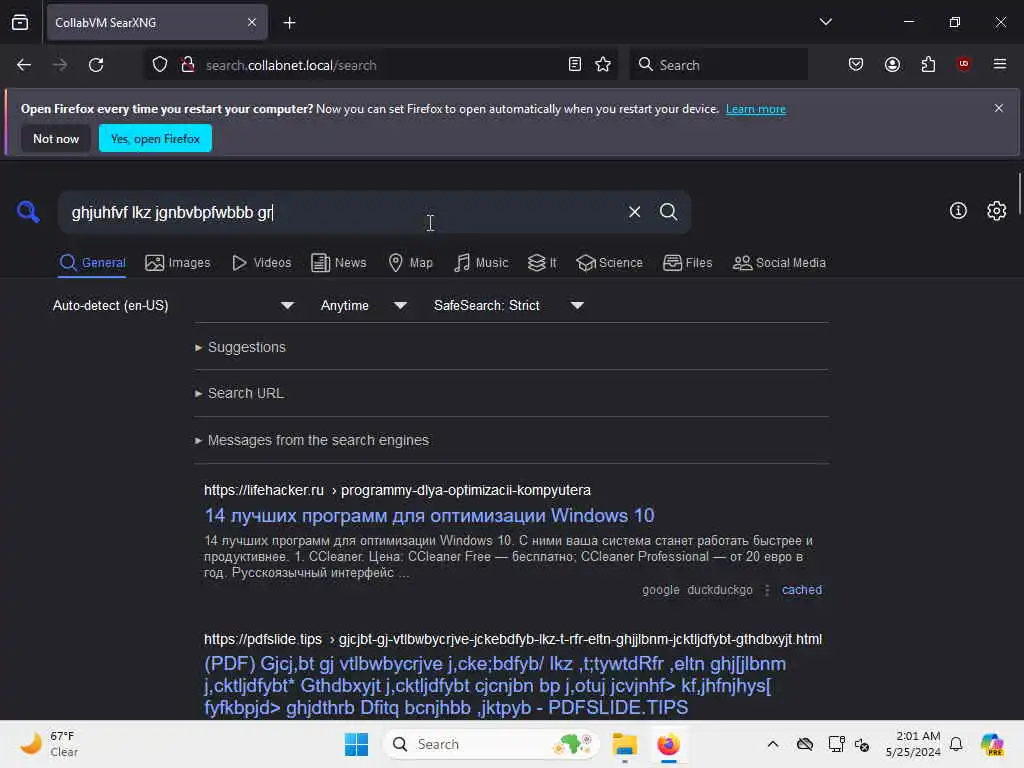Image resolution: width=1024 pixels, height=768 pixels.
Task: Click the lifehacker.ru result URL
Action: tap(397, 490)
